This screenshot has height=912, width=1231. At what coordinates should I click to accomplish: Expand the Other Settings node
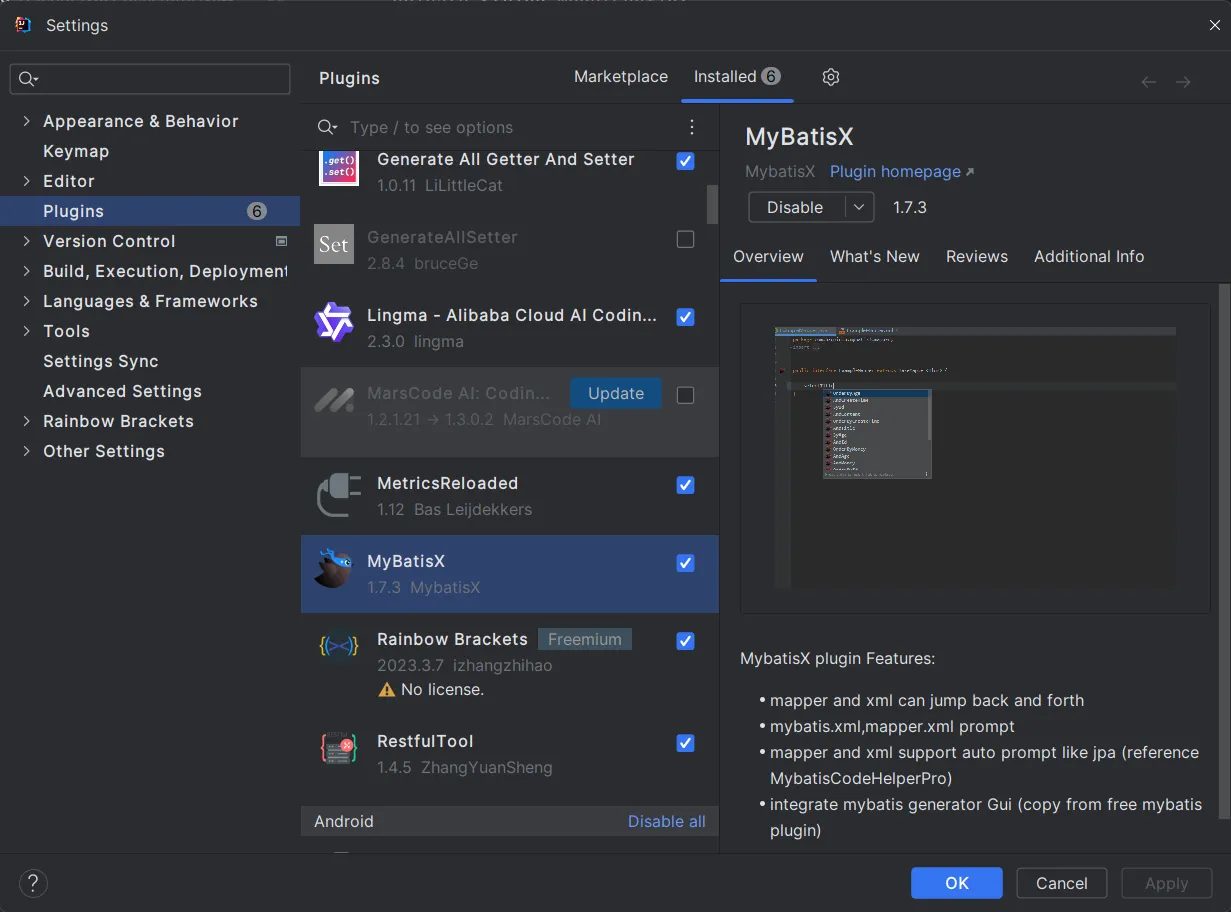tap(26, 451)
